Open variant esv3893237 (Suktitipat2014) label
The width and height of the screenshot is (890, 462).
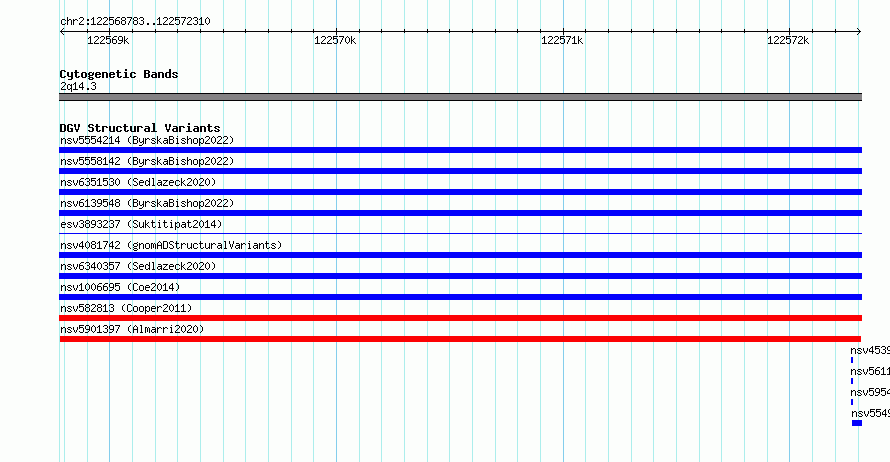(141, 224)
